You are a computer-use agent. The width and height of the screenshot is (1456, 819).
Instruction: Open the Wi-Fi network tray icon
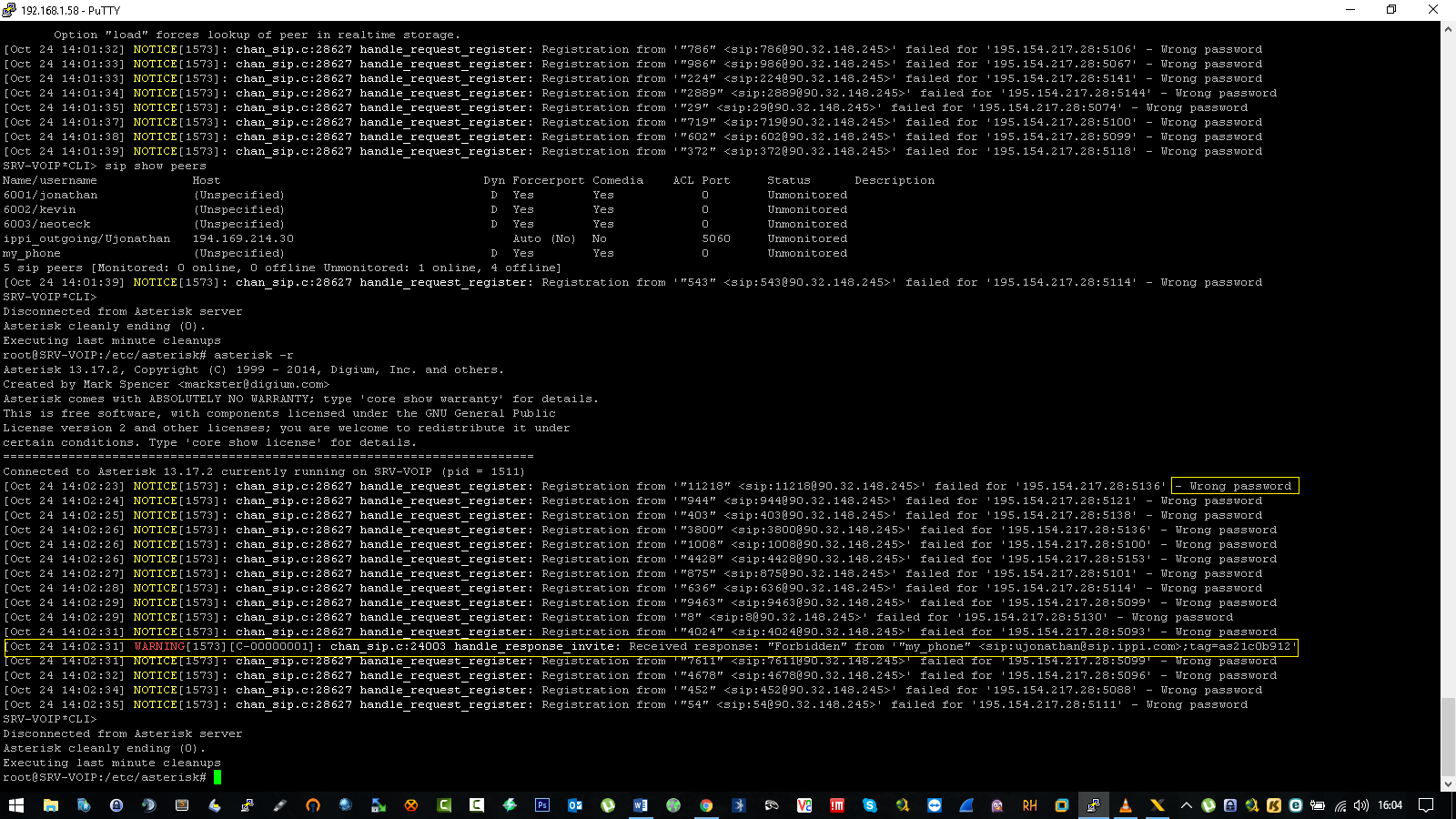1340,805
